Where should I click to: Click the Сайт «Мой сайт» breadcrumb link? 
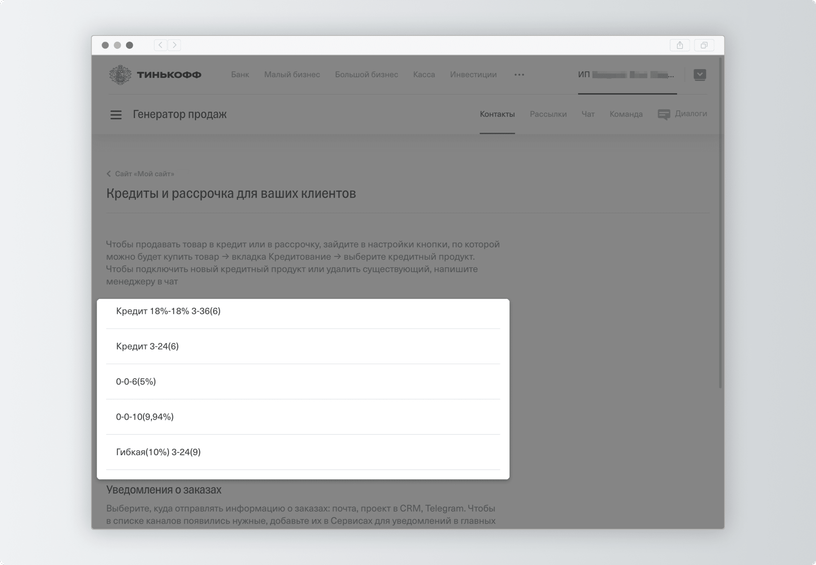pos(144,174)
